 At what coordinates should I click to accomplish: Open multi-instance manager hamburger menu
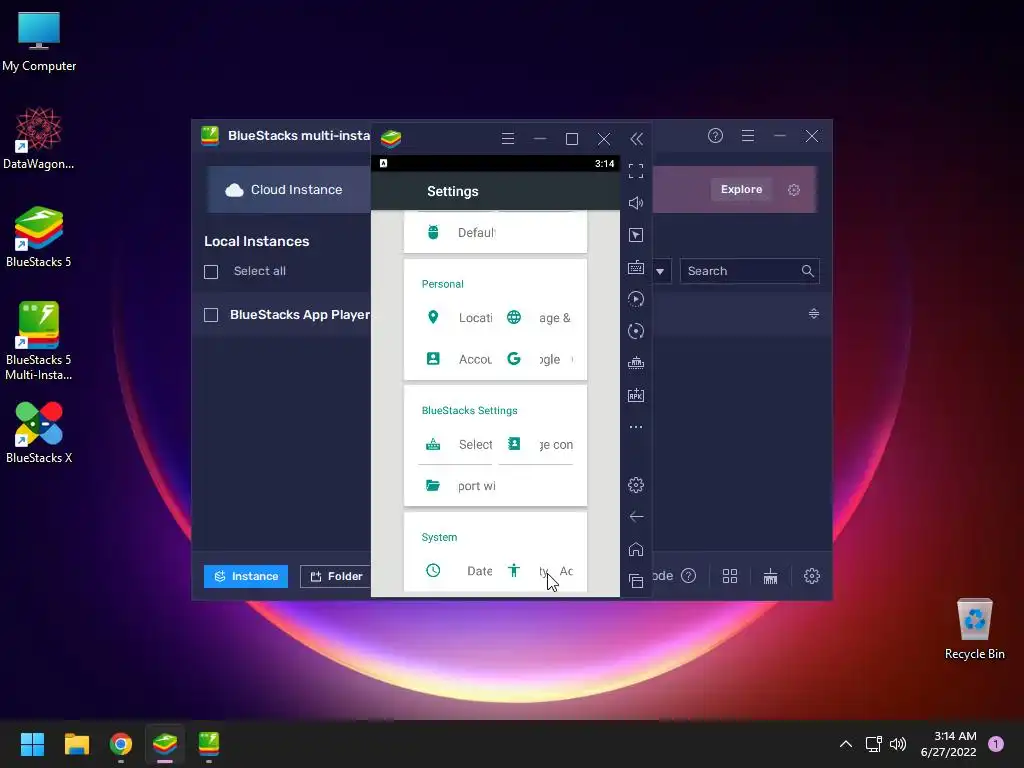coord(748,135)
